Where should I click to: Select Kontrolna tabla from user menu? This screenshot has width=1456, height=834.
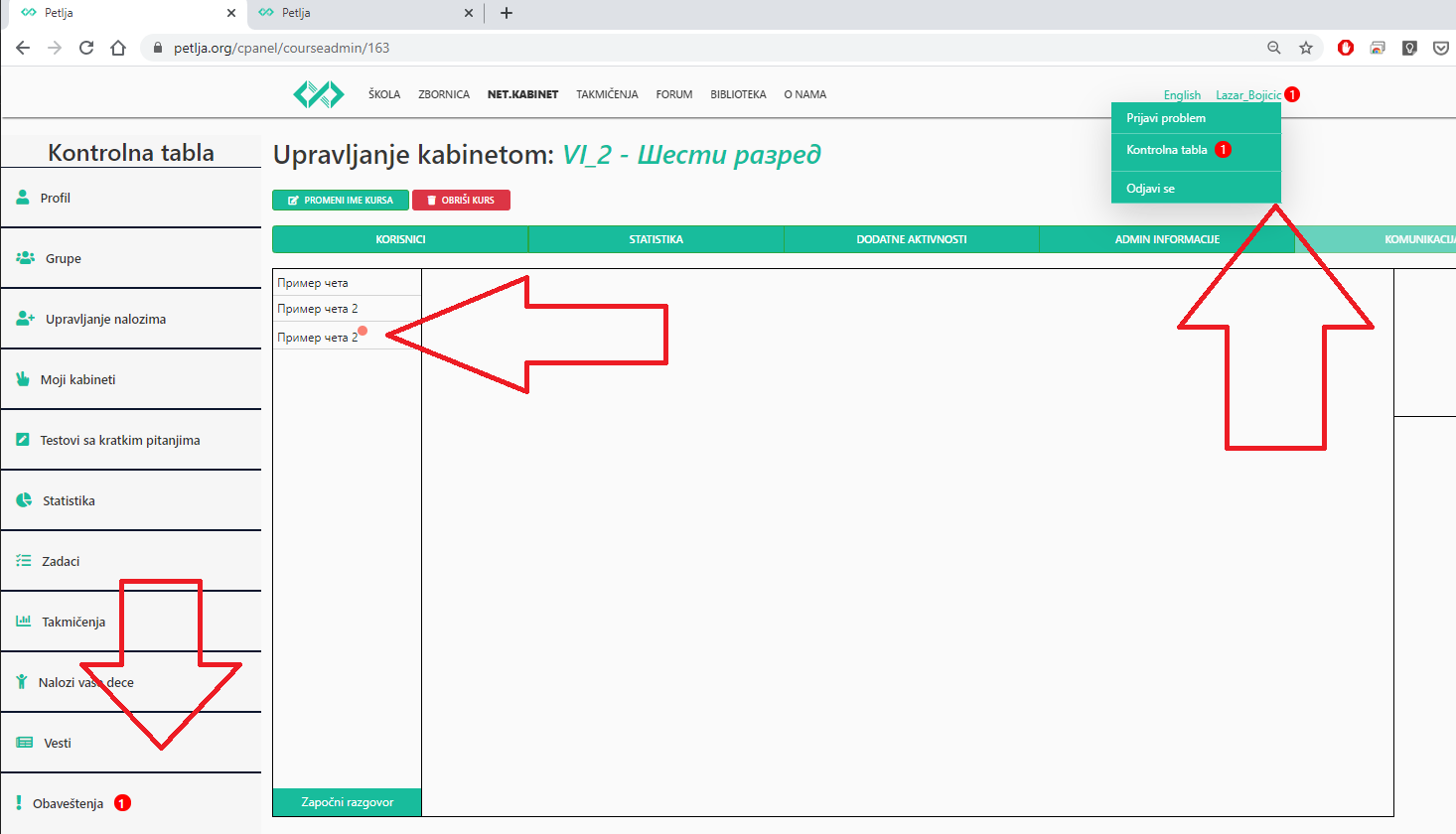point(1167,150)
